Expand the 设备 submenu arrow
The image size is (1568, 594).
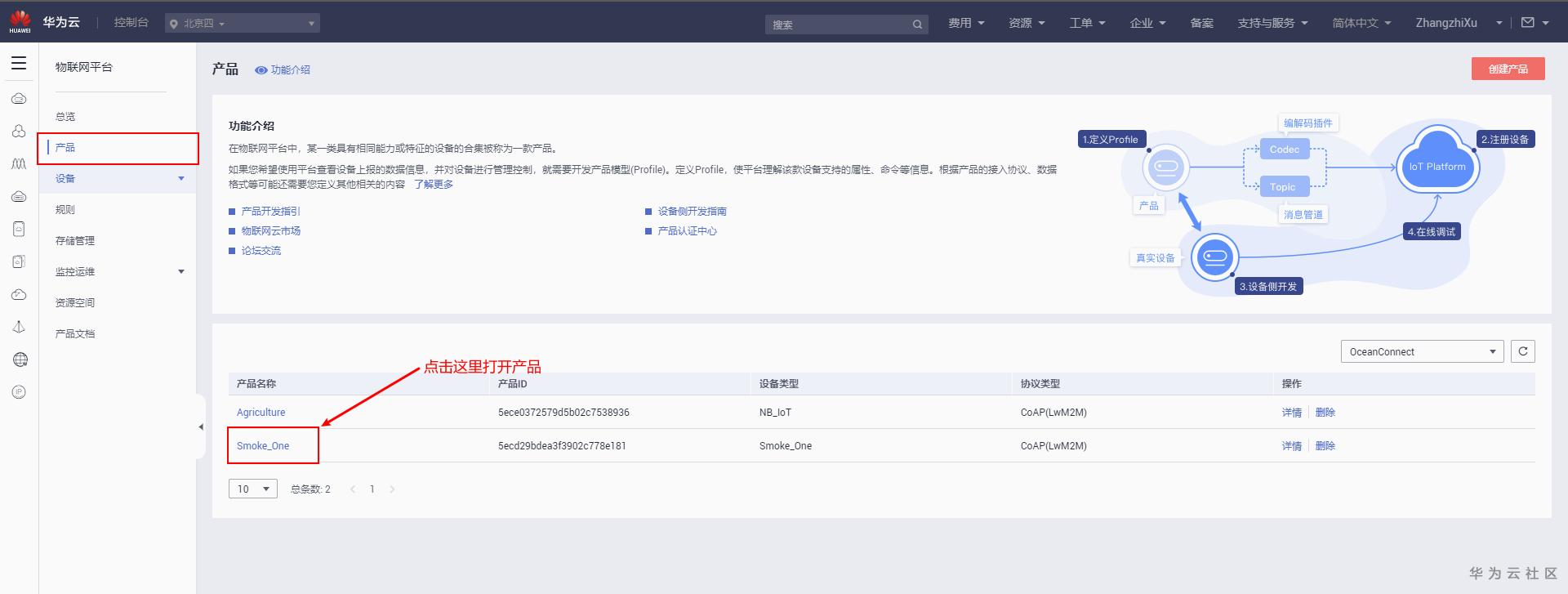click(181, 178)
